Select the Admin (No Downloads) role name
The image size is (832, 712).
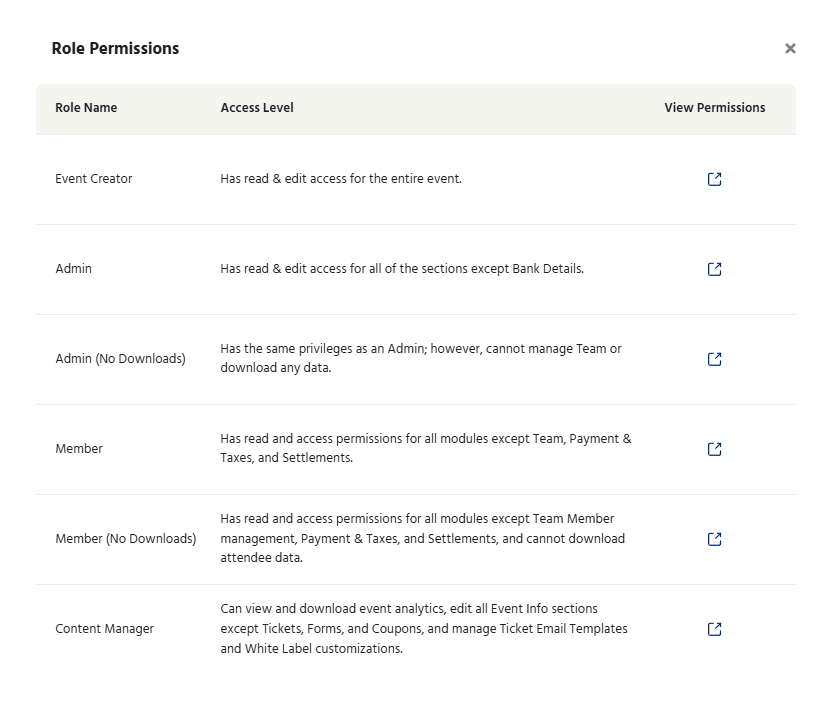[120, 359]
